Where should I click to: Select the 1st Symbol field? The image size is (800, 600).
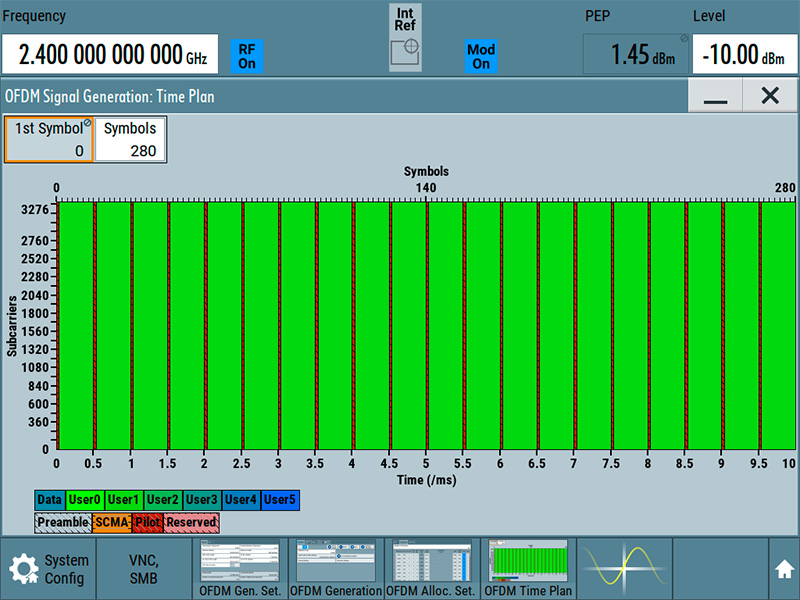pos(49,140)
